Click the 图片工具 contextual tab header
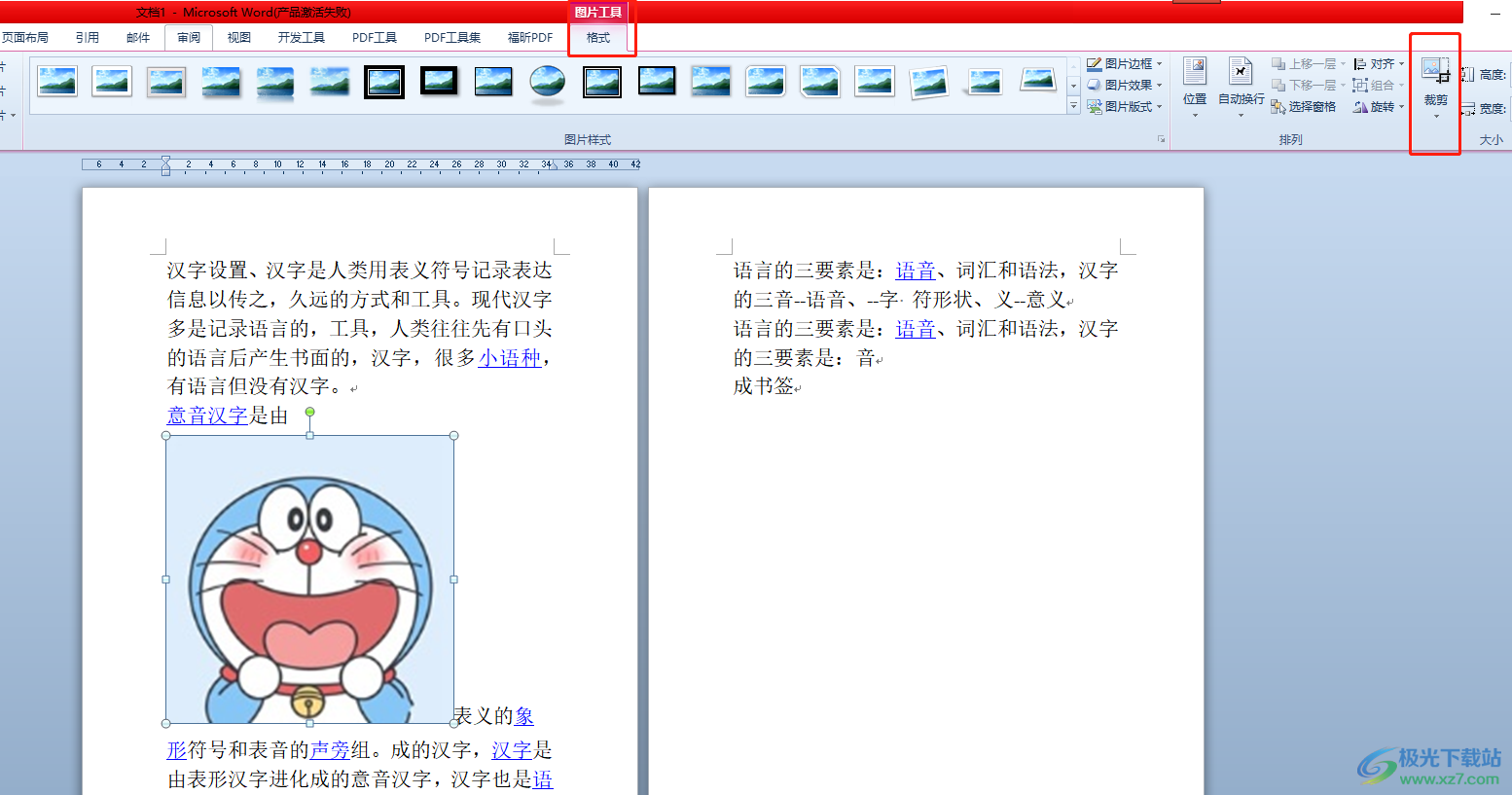This screenshot has height=795, width=1512. (598, 12)
